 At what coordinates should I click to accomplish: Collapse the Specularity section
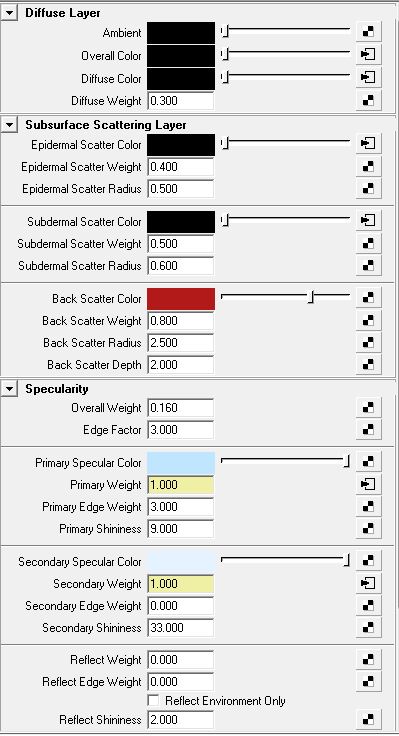[9, 389]
